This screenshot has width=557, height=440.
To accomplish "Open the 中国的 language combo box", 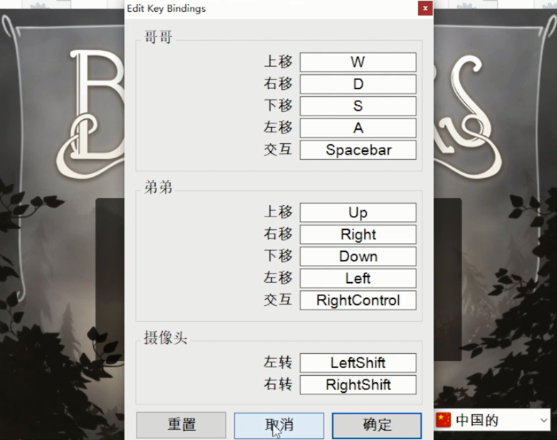I will [x=492, y=420].
